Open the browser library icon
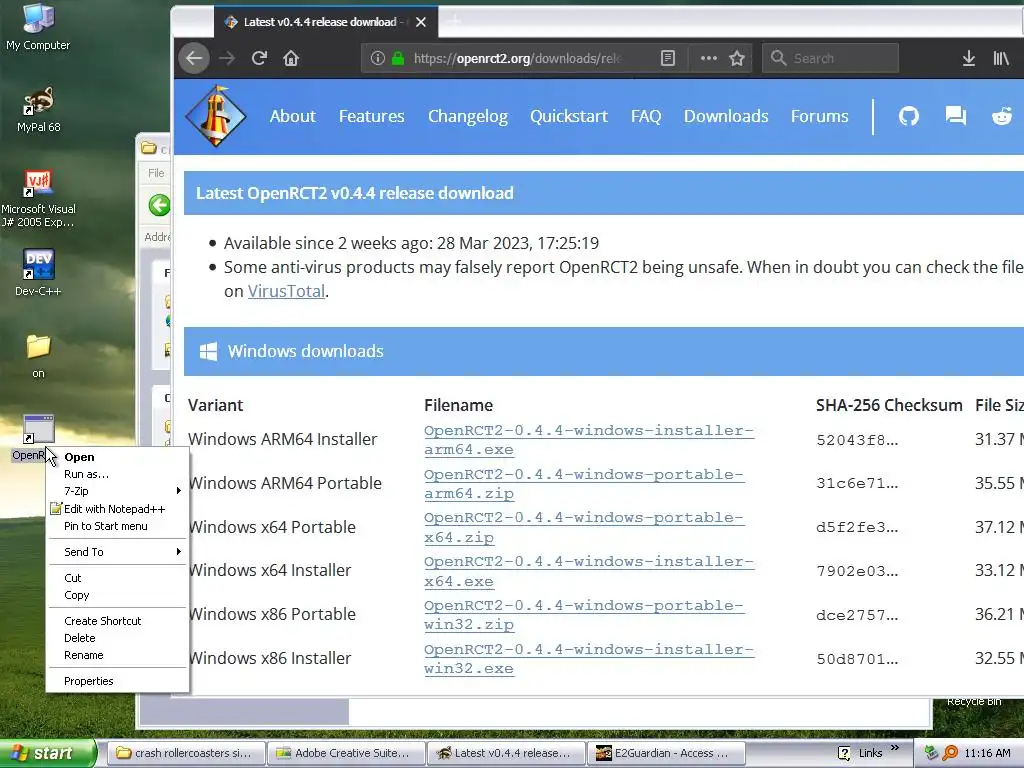1024x768 pixels. pyautogui.click(x=1001, y=58)
